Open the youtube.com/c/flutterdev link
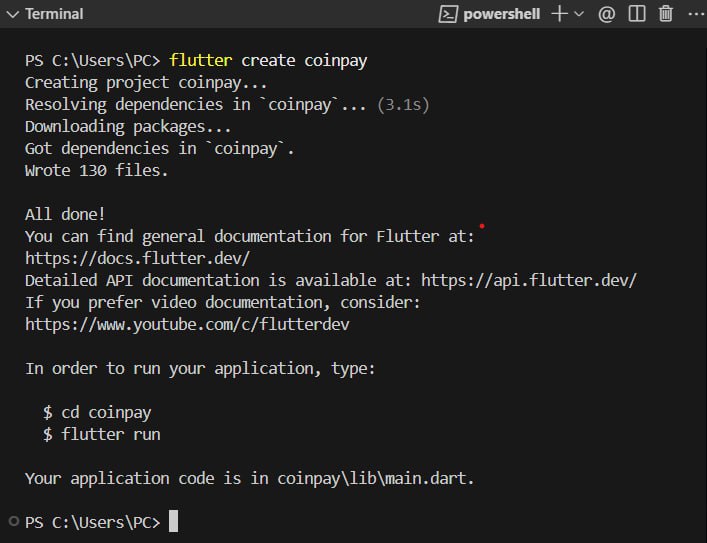Viewport: 707px width, 543px height. (x=187, y=325)
